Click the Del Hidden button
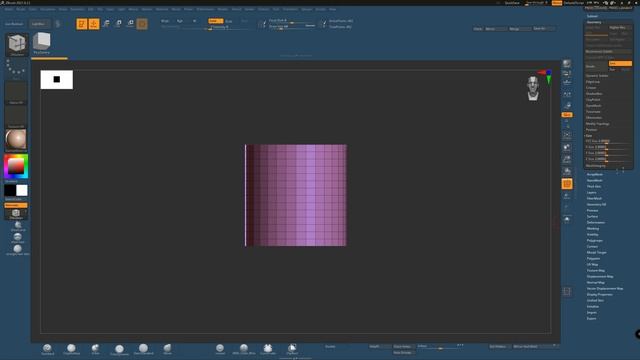 [498, 347]
